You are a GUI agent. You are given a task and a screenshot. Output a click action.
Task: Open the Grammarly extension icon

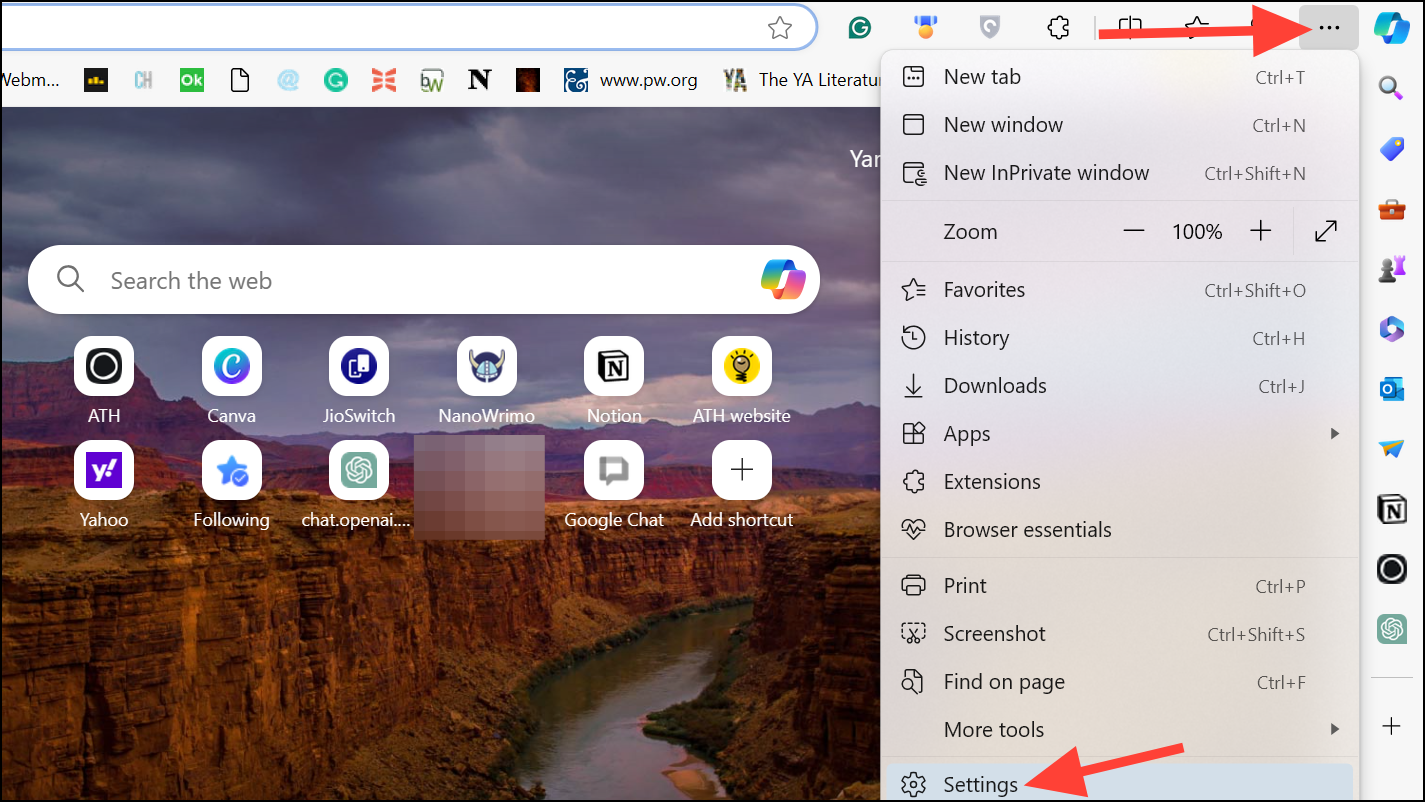[x=859, y=27]
